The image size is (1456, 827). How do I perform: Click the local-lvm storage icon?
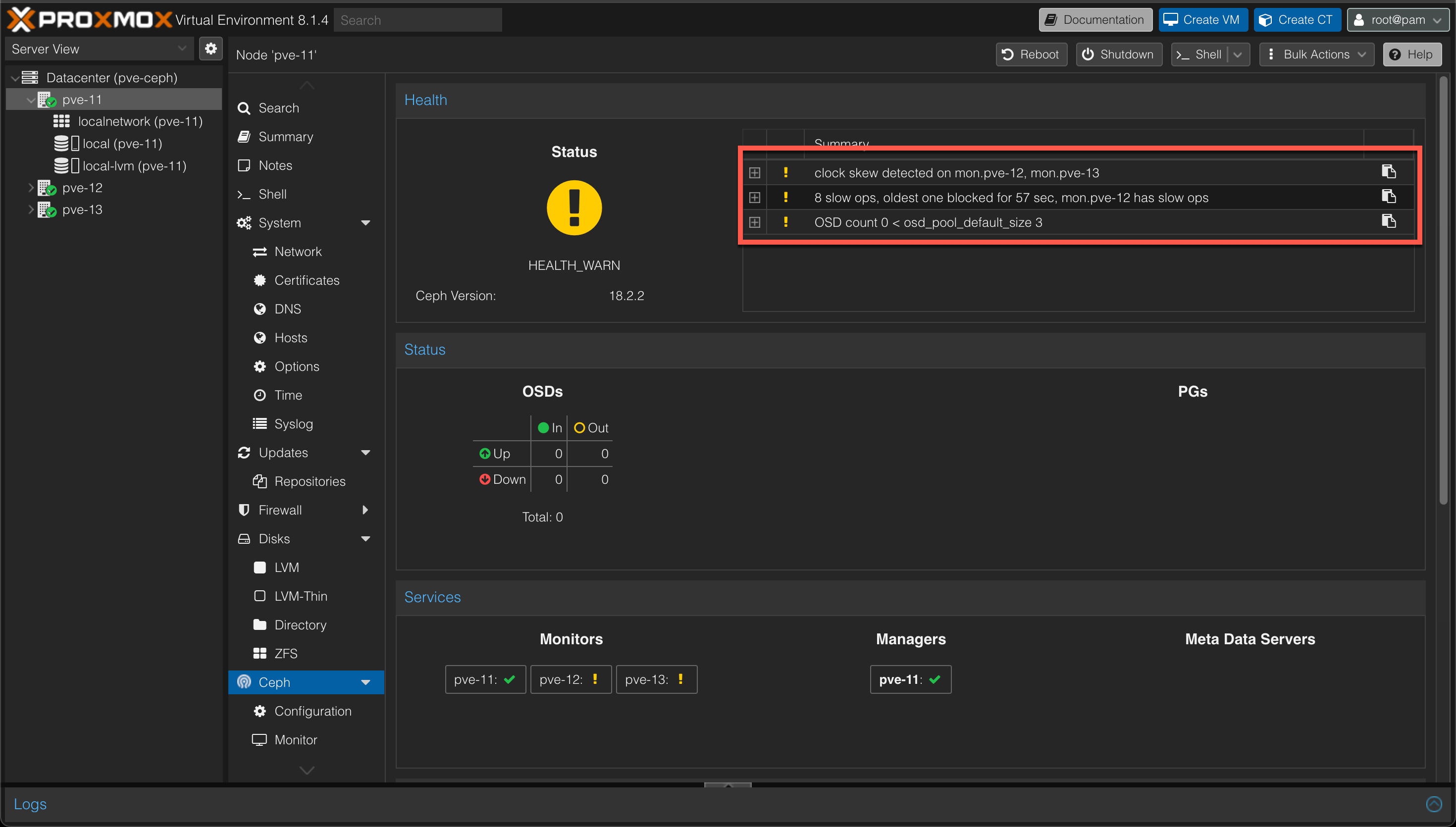click(x=66, y=166)
